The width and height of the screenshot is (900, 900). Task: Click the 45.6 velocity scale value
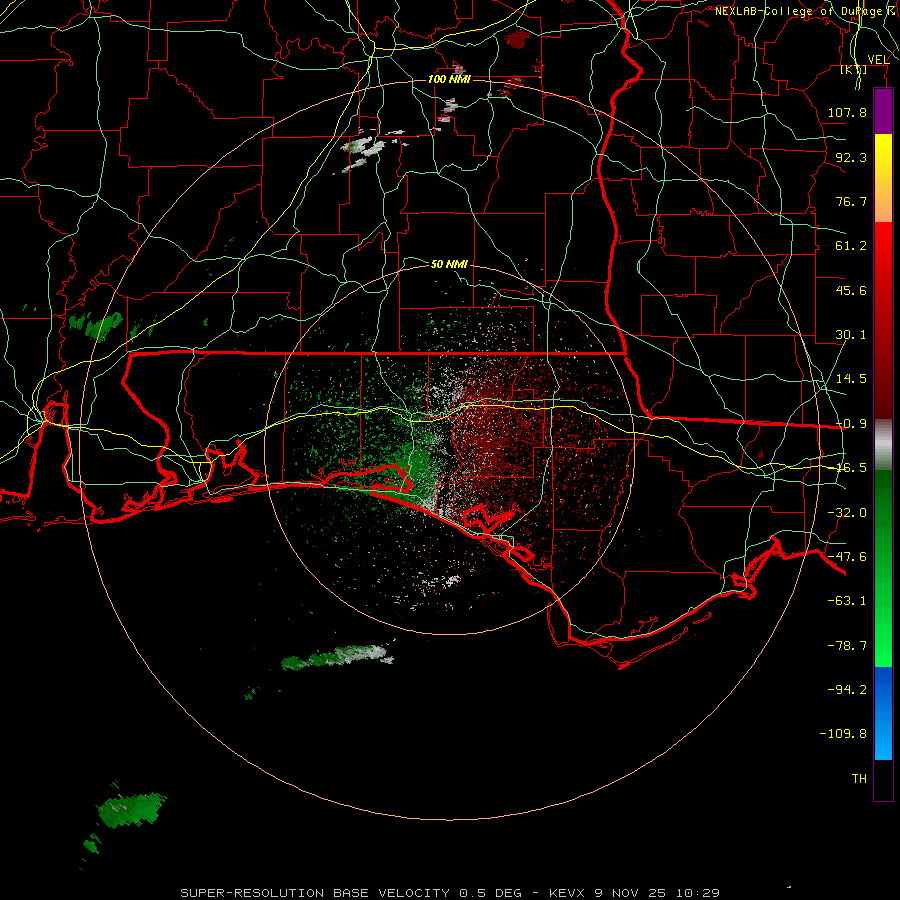tap(851, 290)
